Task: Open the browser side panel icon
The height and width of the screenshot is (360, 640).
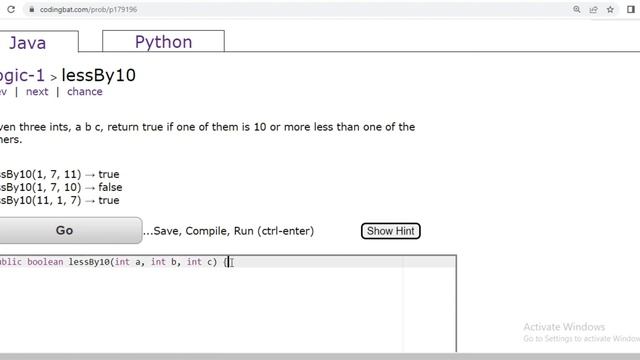Action: coord(631,9)
